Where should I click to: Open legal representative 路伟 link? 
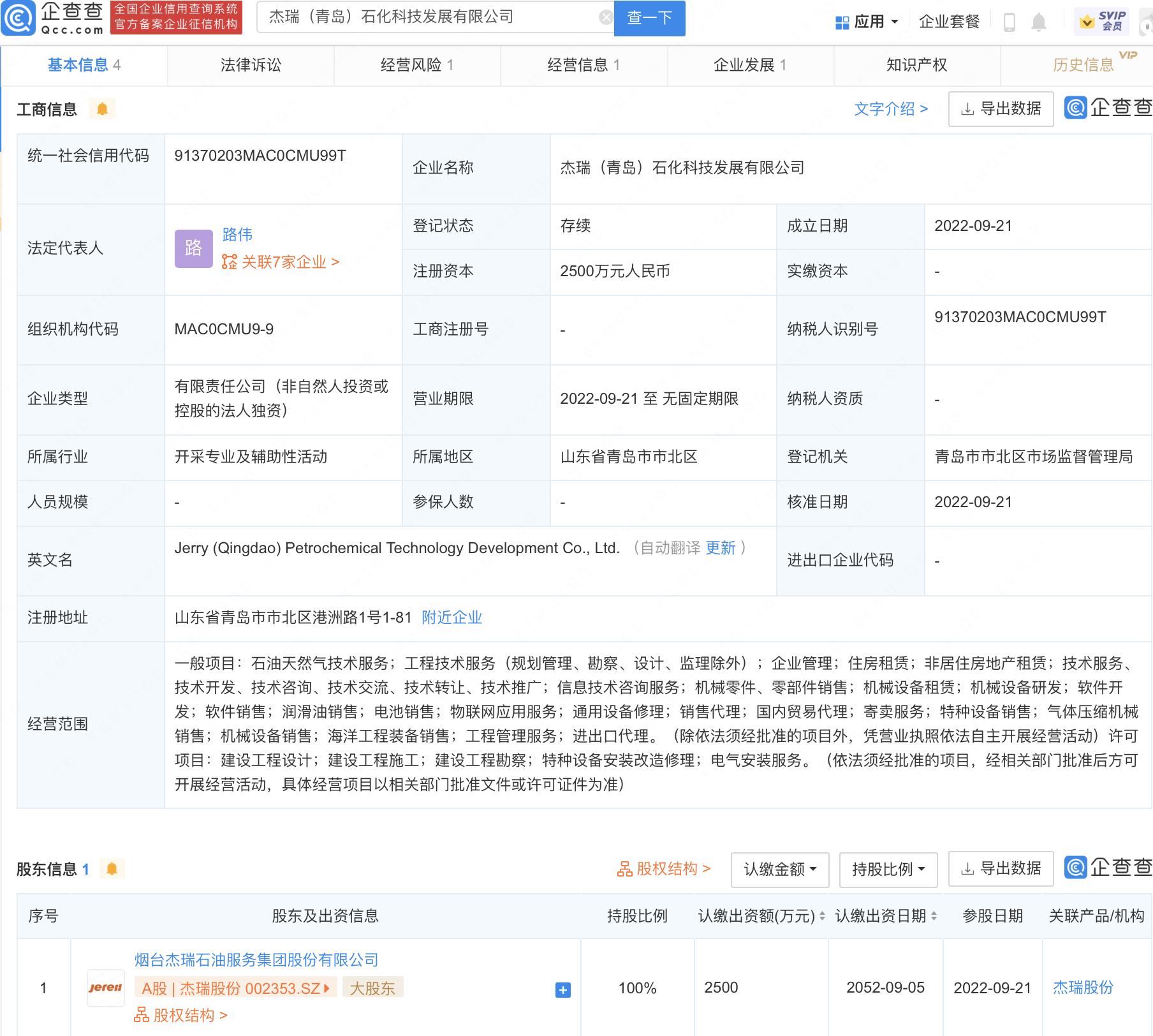click(x=237, y=235)
